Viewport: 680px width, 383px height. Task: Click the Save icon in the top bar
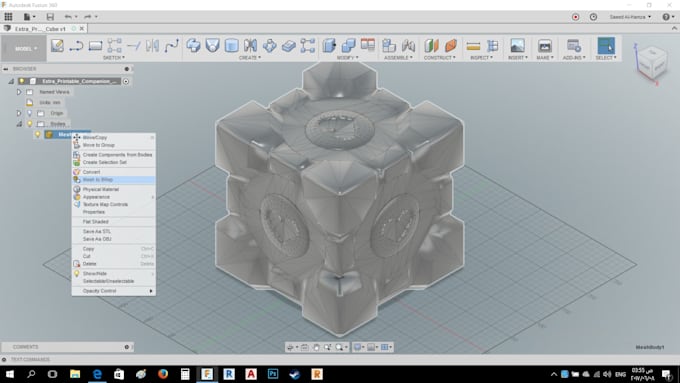50,16
